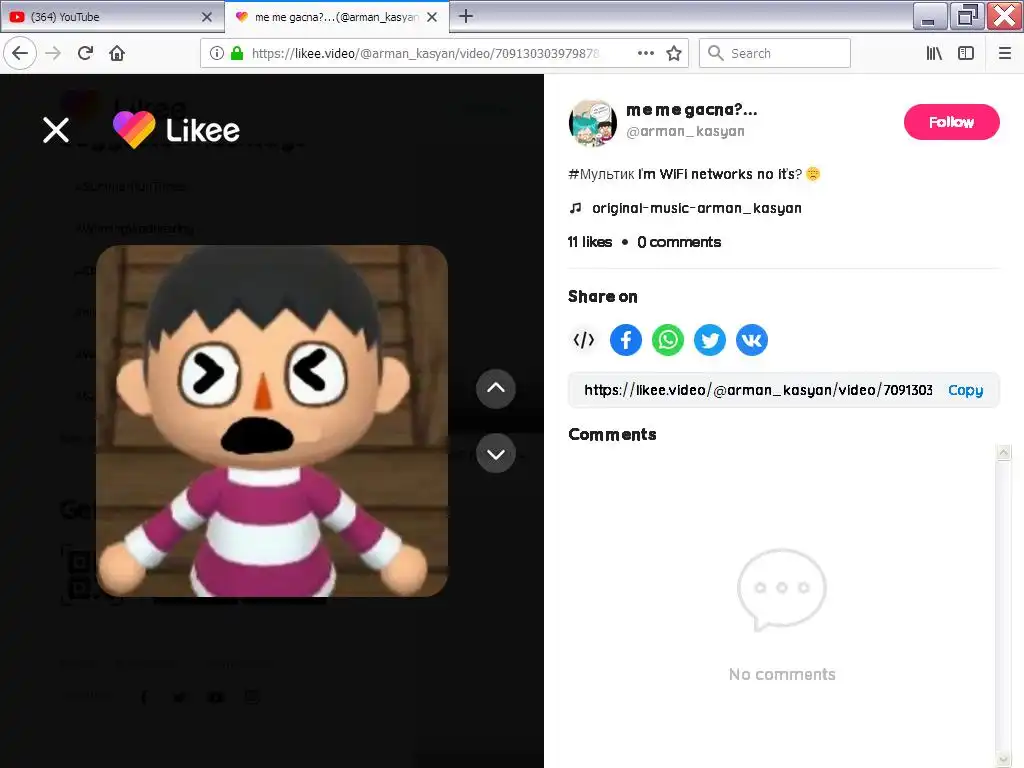1024x768 pixels.
Task: Click the Comments heading
Action: click(613, 434)
